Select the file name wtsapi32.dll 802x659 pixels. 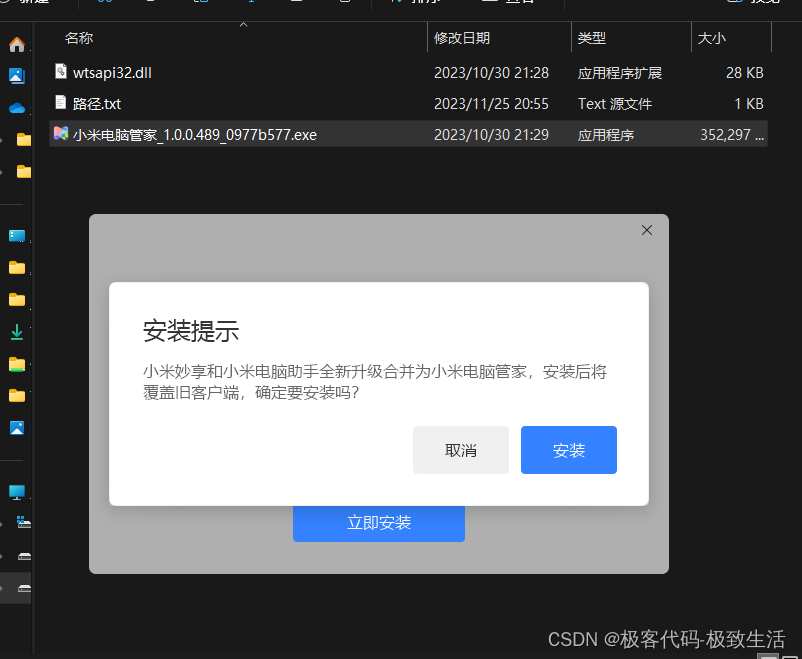tap(113, 73)
